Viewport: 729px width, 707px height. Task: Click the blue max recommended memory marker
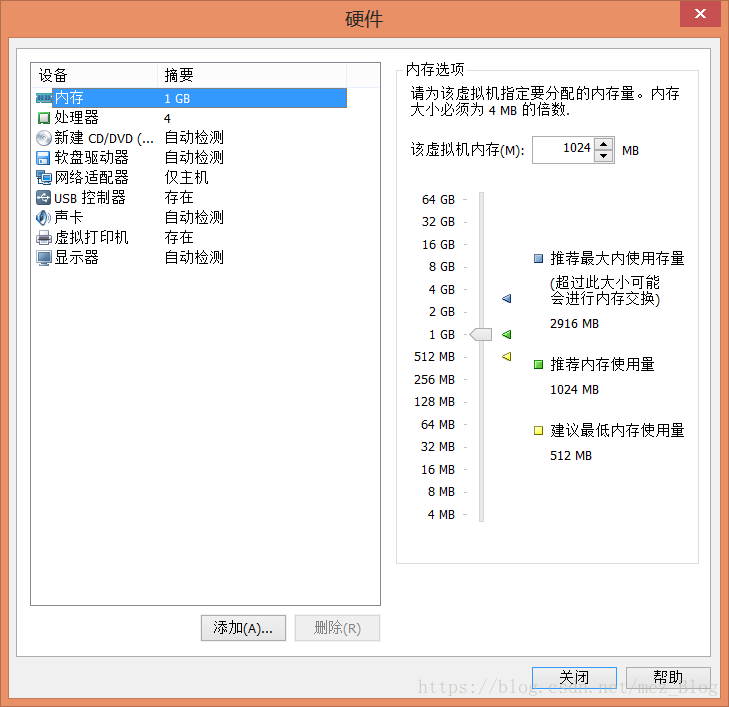[x=507, y=298]
